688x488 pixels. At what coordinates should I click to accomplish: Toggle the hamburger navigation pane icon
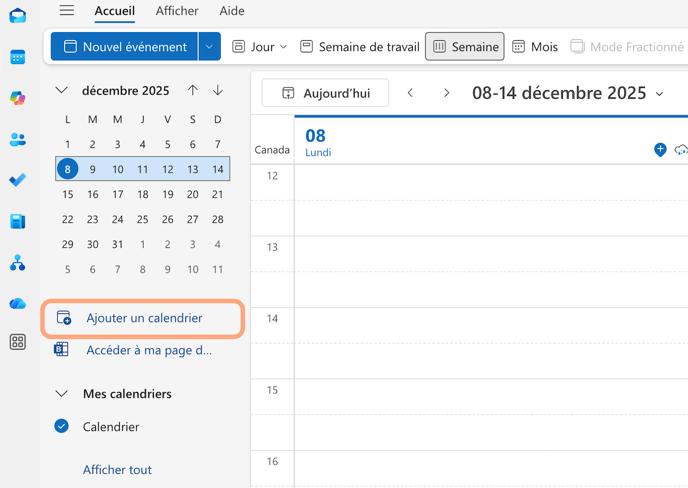[66, 11]
